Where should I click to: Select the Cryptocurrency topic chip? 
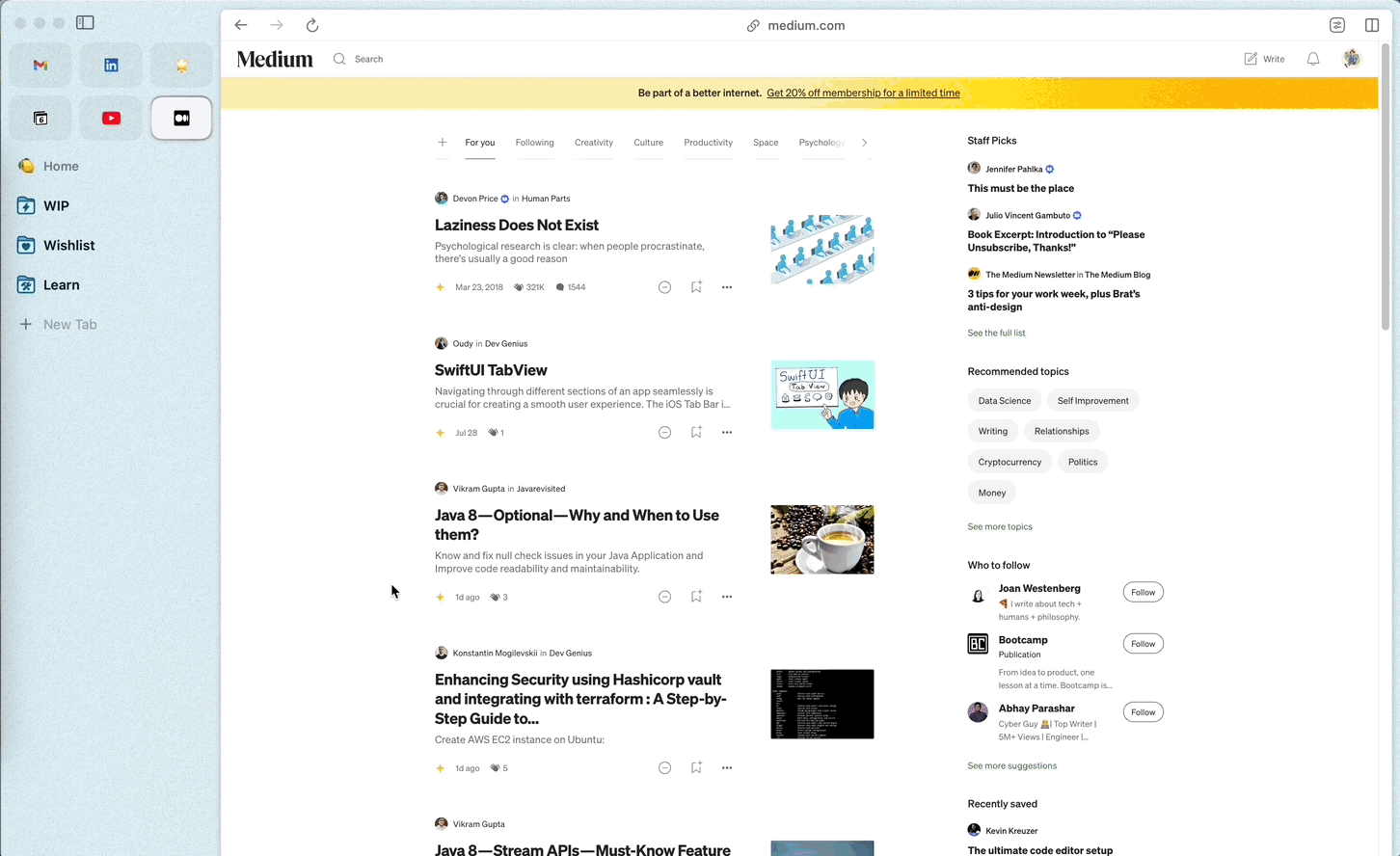(1010, 462)
